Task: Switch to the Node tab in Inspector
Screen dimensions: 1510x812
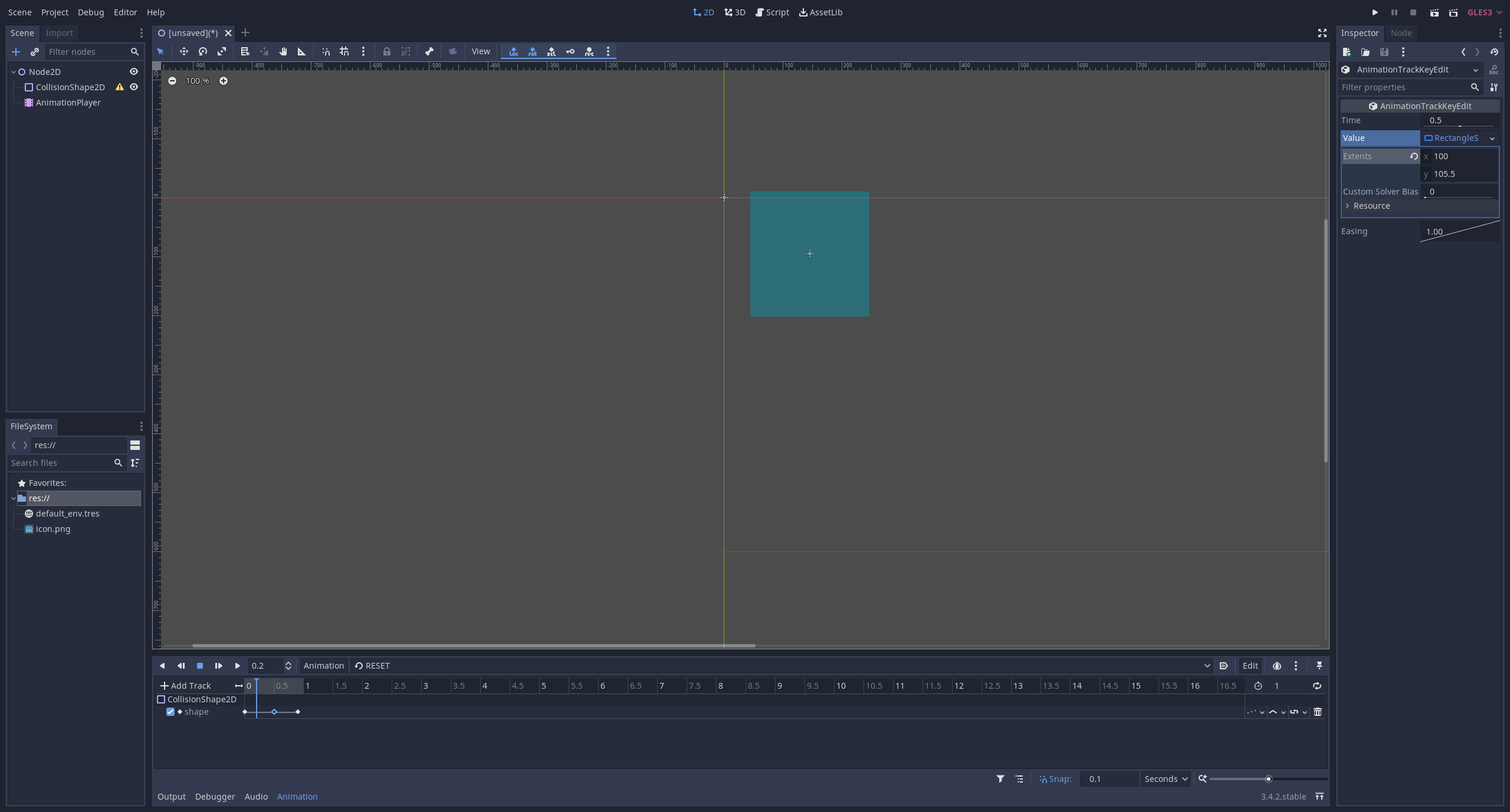Action: click(x=1401, y=33)
